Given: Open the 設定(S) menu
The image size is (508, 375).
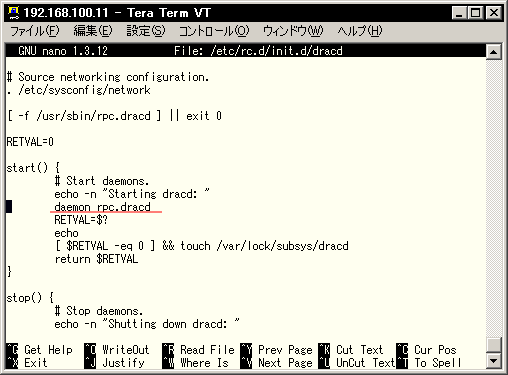Looking at the screenshot, I should click(x=146, y=31).
